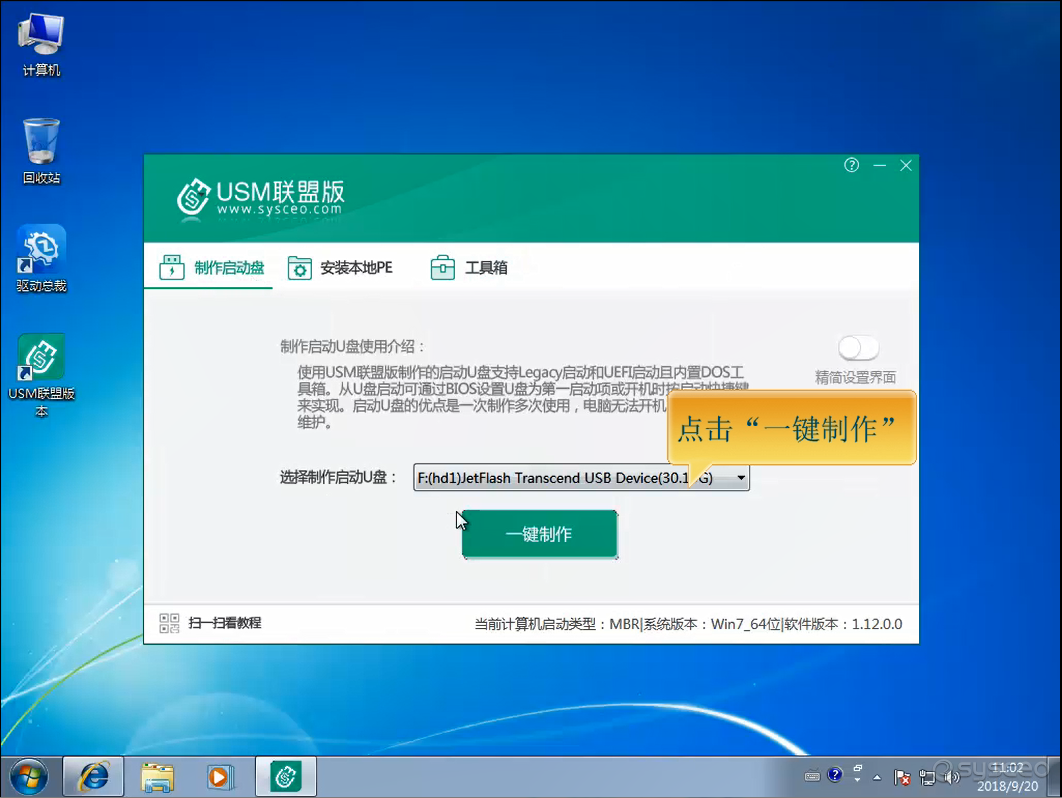Toggle the 精简设置界面 switch
Screen dimensions: 1062x798
(x=858, y=348)
